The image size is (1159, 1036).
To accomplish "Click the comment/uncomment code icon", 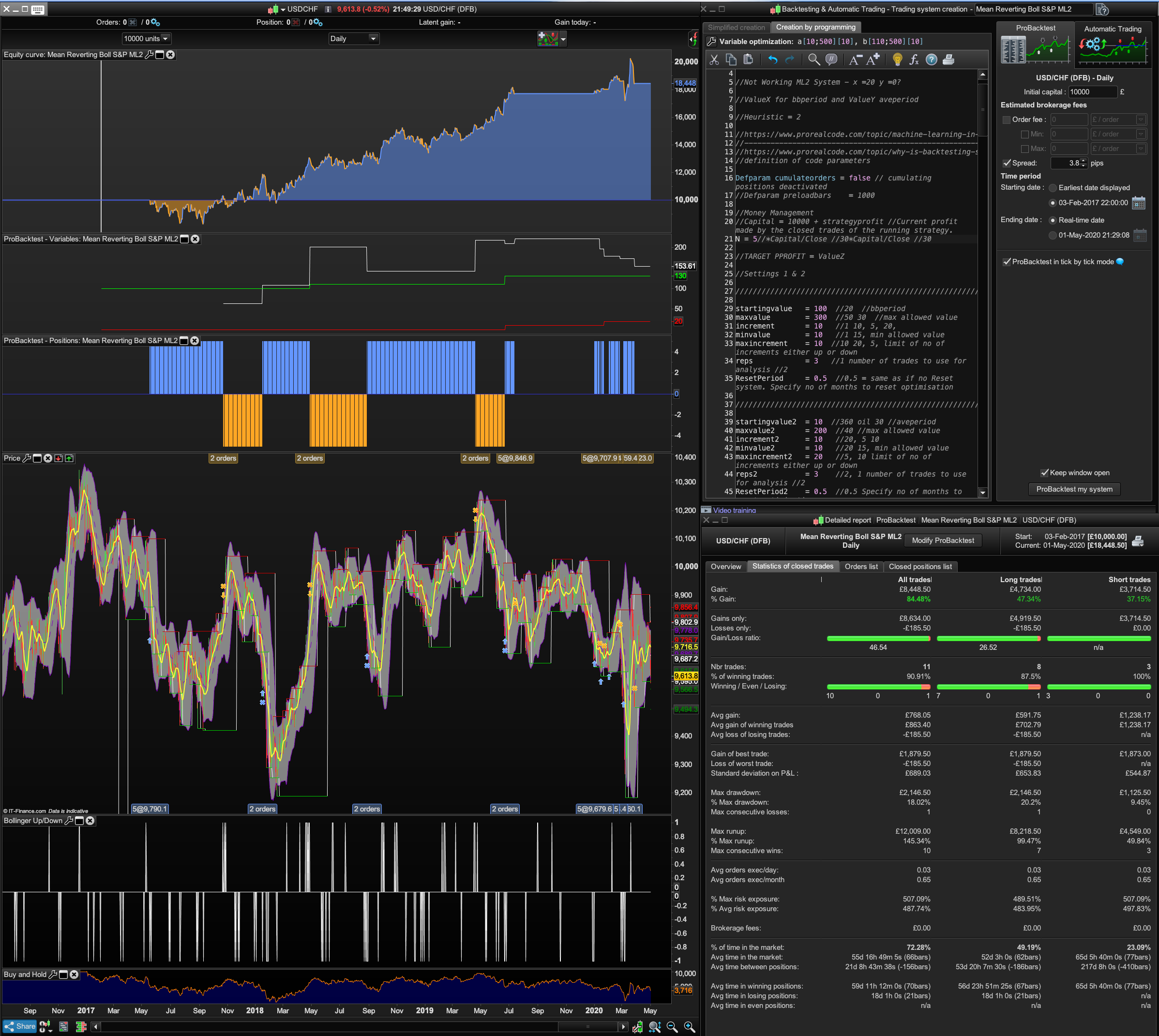I will [832, 60].
